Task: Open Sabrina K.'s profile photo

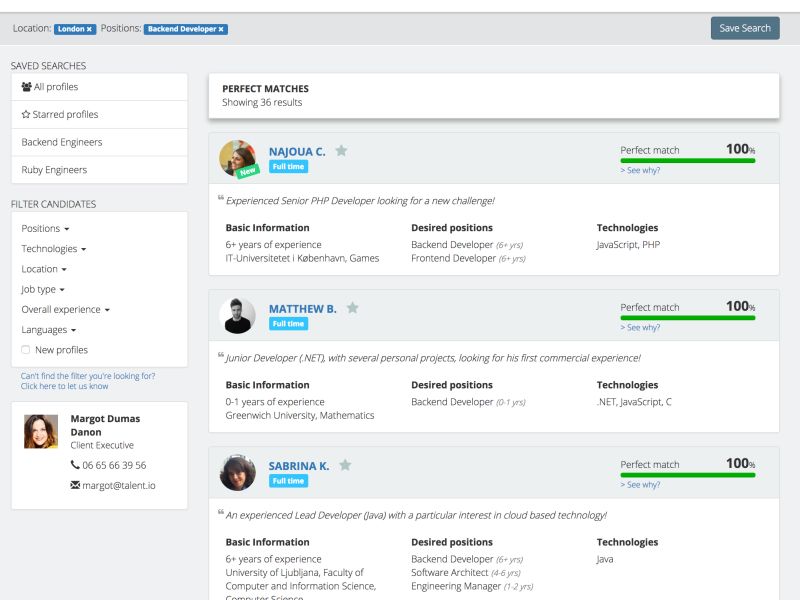Action: click(x=238, y=472)
